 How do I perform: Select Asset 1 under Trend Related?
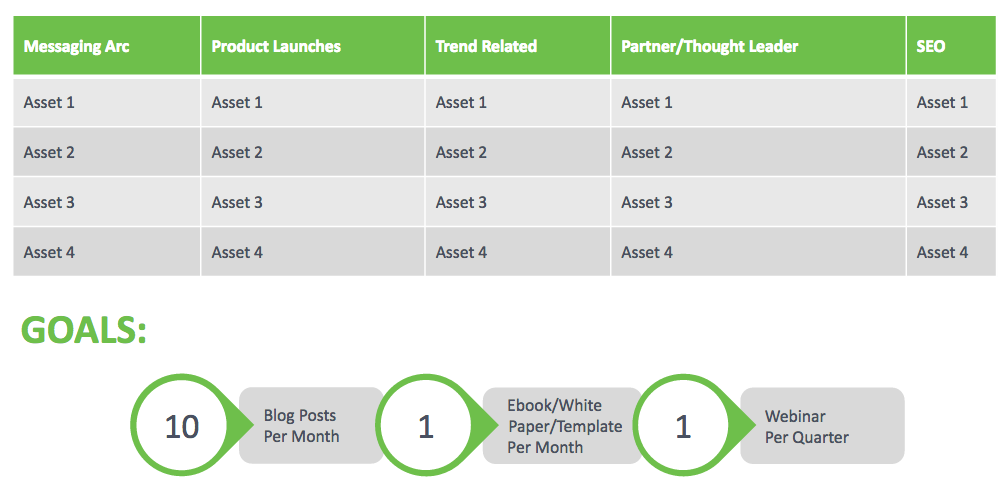coord(461,102)
